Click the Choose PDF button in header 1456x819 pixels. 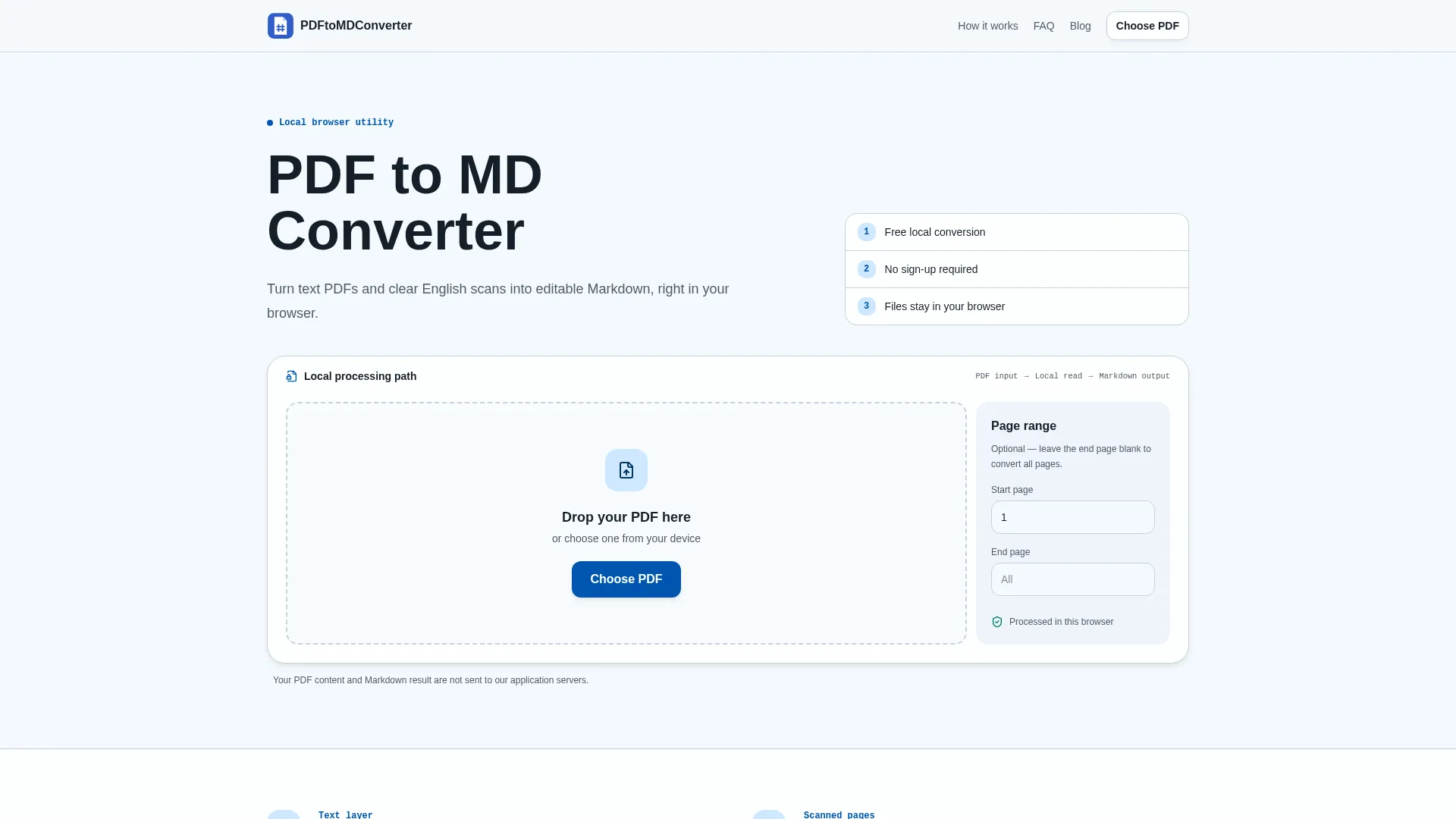pyautogui.click(x=1147, y=26)
